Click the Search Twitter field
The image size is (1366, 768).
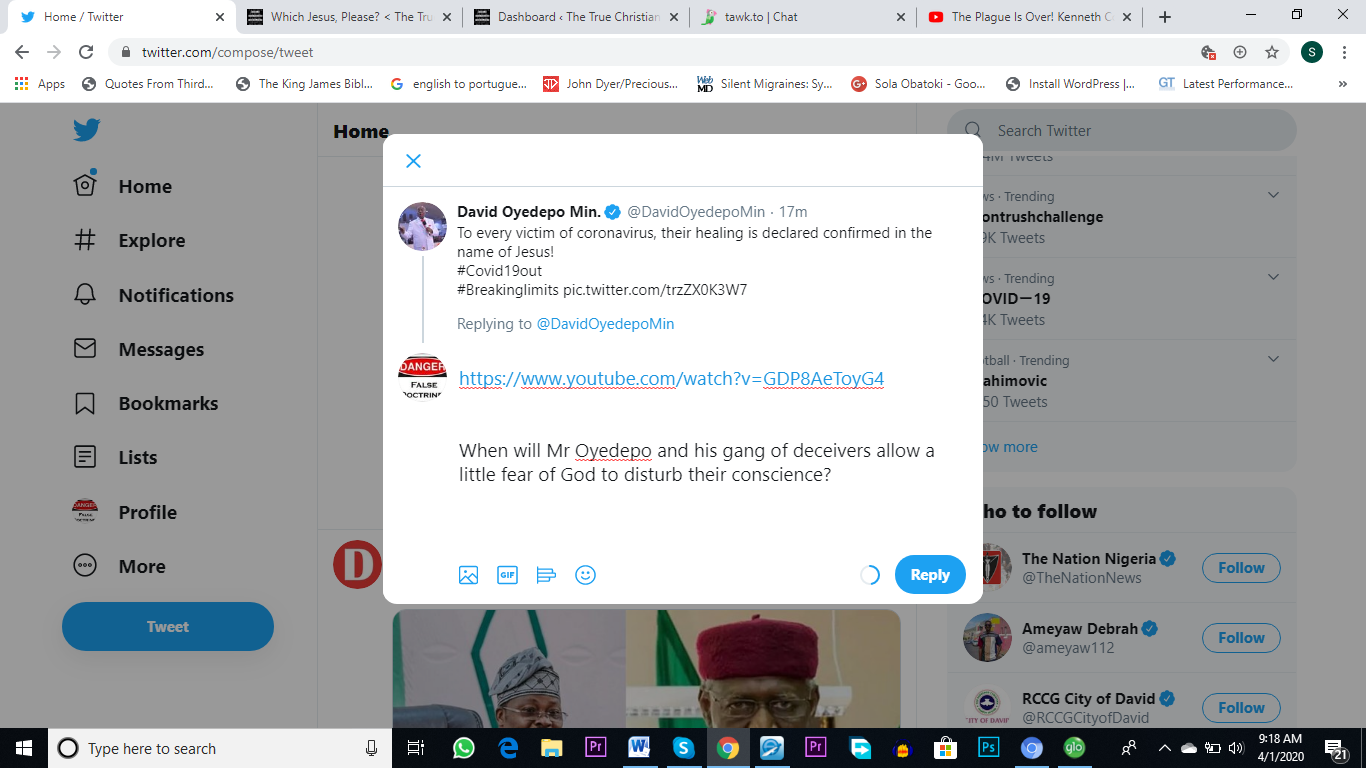pos(1130,131)
